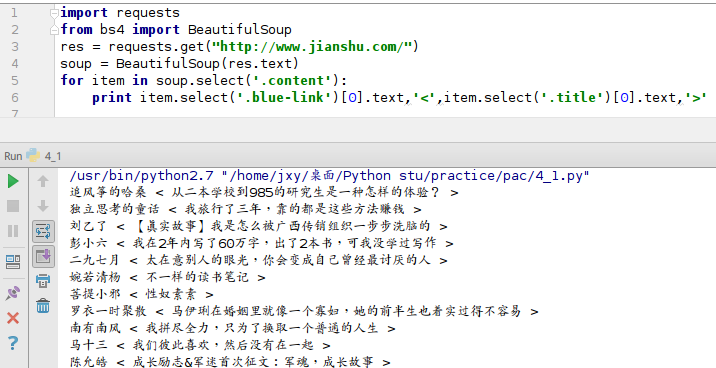Collapse the fold marker at import requests
Screen dimensions: 716x368
pyautogui.click(x=54, y=13)
